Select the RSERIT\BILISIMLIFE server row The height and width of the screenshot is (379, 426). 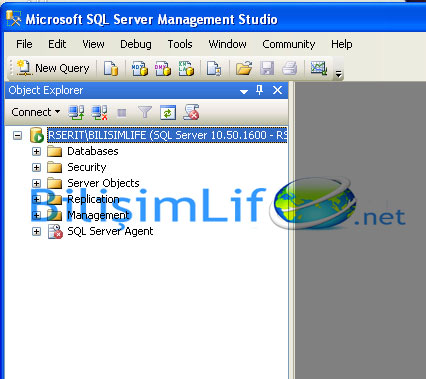(x=167, y=135)
